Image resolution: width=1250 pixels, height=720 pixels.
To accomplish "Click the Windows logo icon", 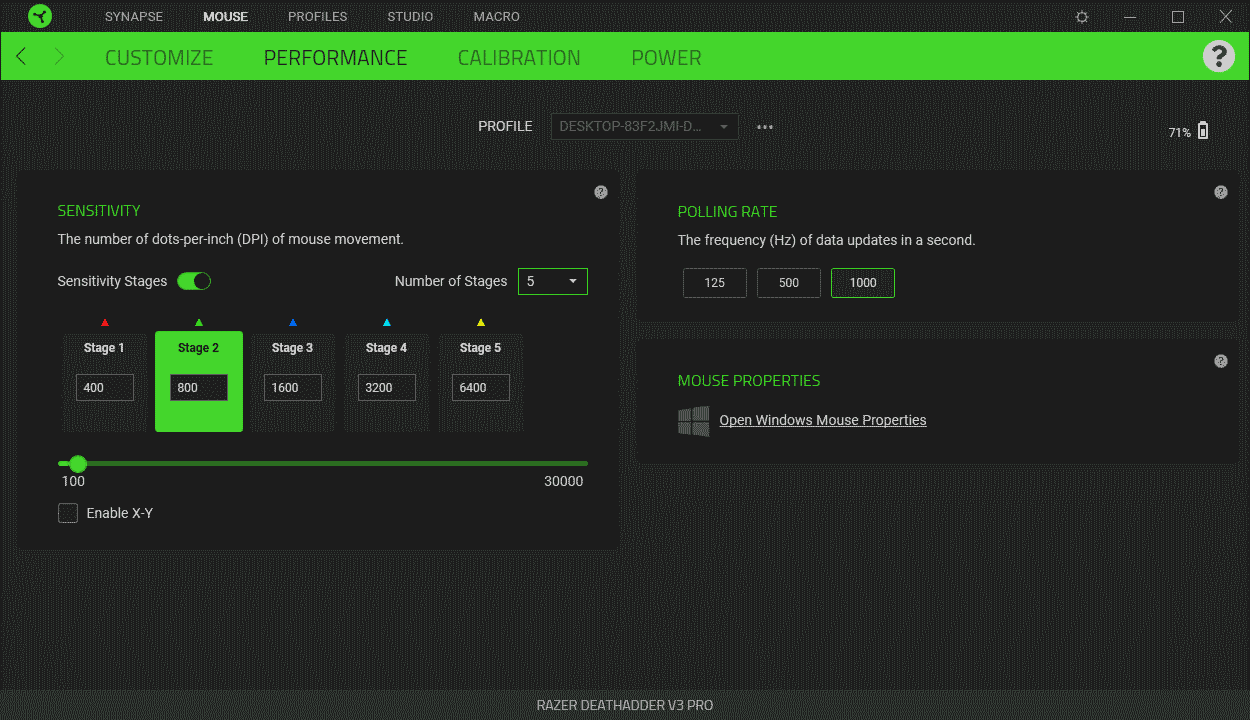I will tap(694, 421).
